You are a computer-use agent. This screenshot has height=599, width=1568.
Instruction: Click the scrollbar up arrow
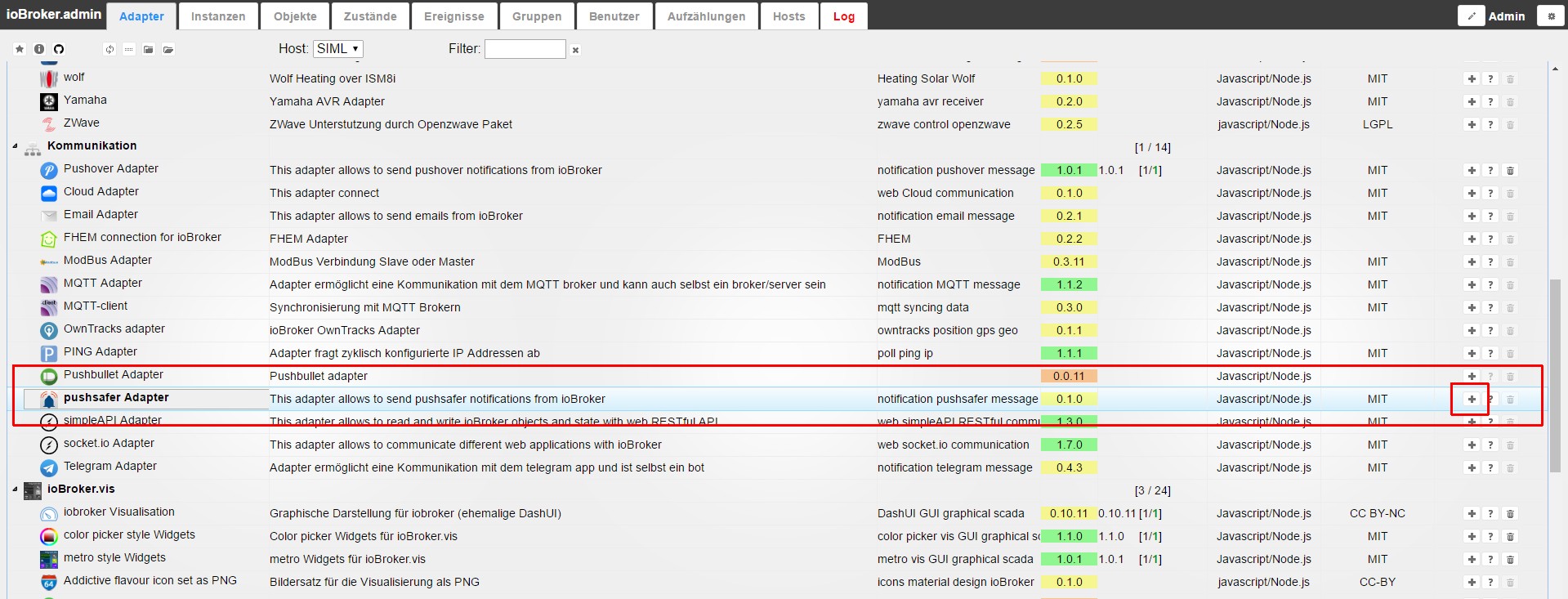coord(1555,69)
